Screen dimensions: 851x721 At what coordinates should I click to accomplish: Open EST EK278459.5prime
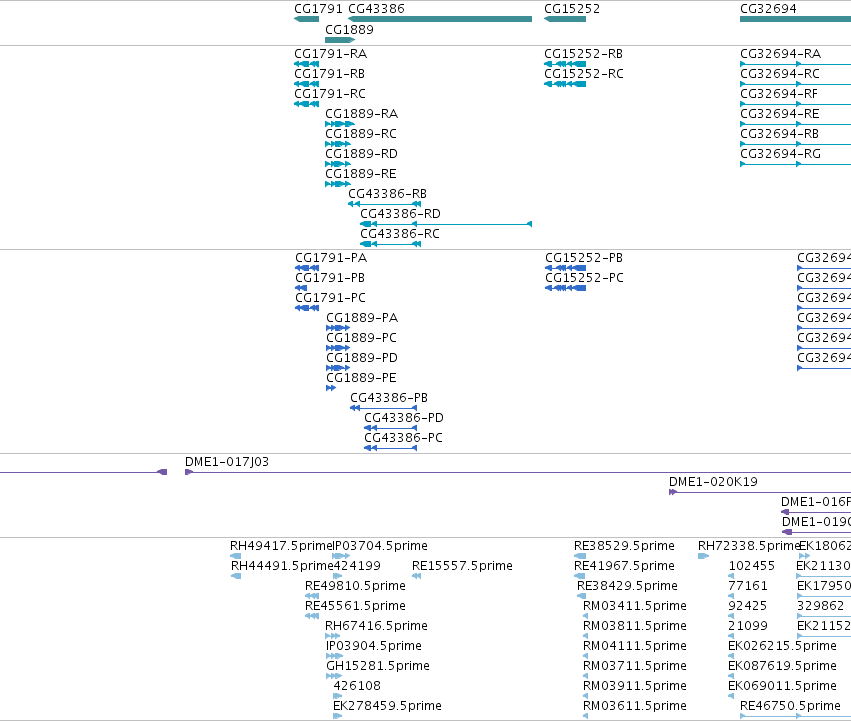pyautogui.click(x=388, y=706)
